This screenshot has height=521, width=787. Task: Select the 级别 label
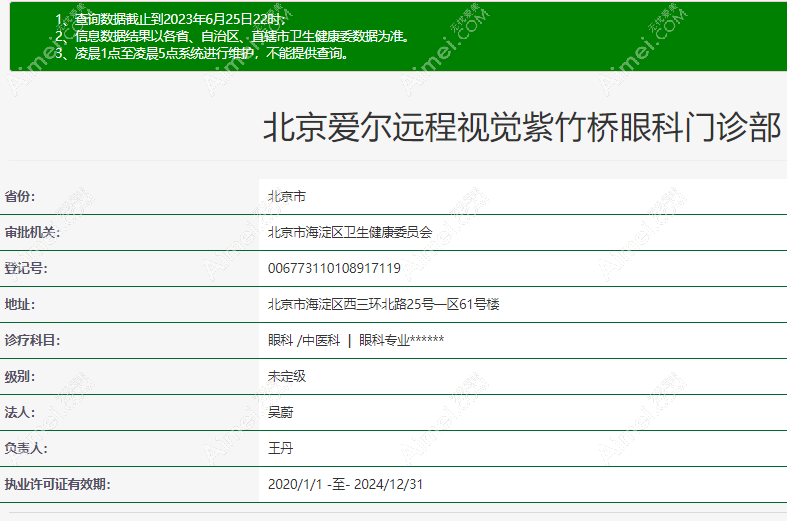20,376
